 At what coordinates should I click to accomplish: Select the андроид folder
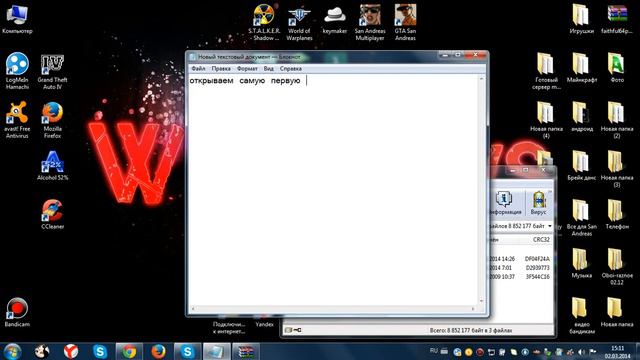(582, 117)
